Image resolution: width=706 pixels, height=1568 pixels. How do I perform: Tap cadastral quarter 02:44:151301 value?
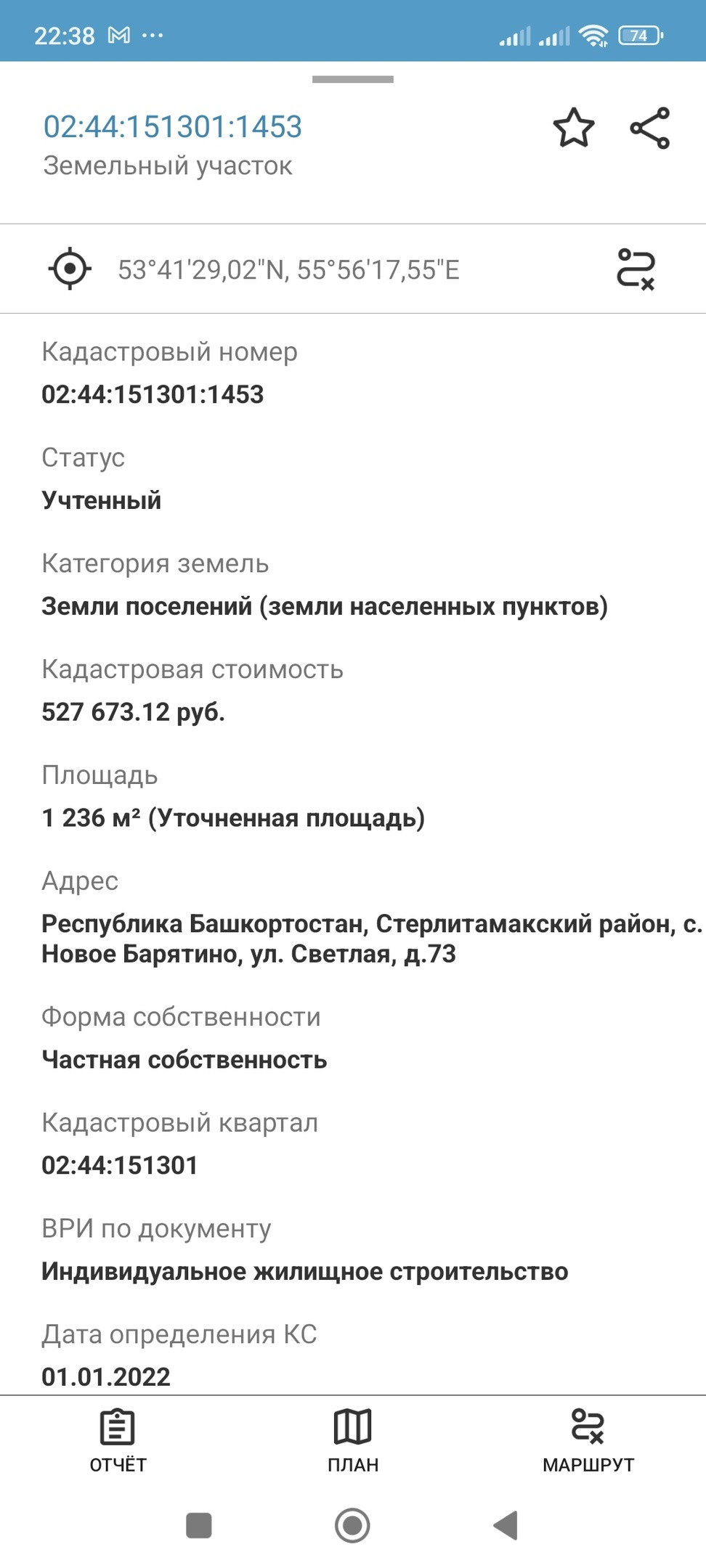click(120, 1165)
